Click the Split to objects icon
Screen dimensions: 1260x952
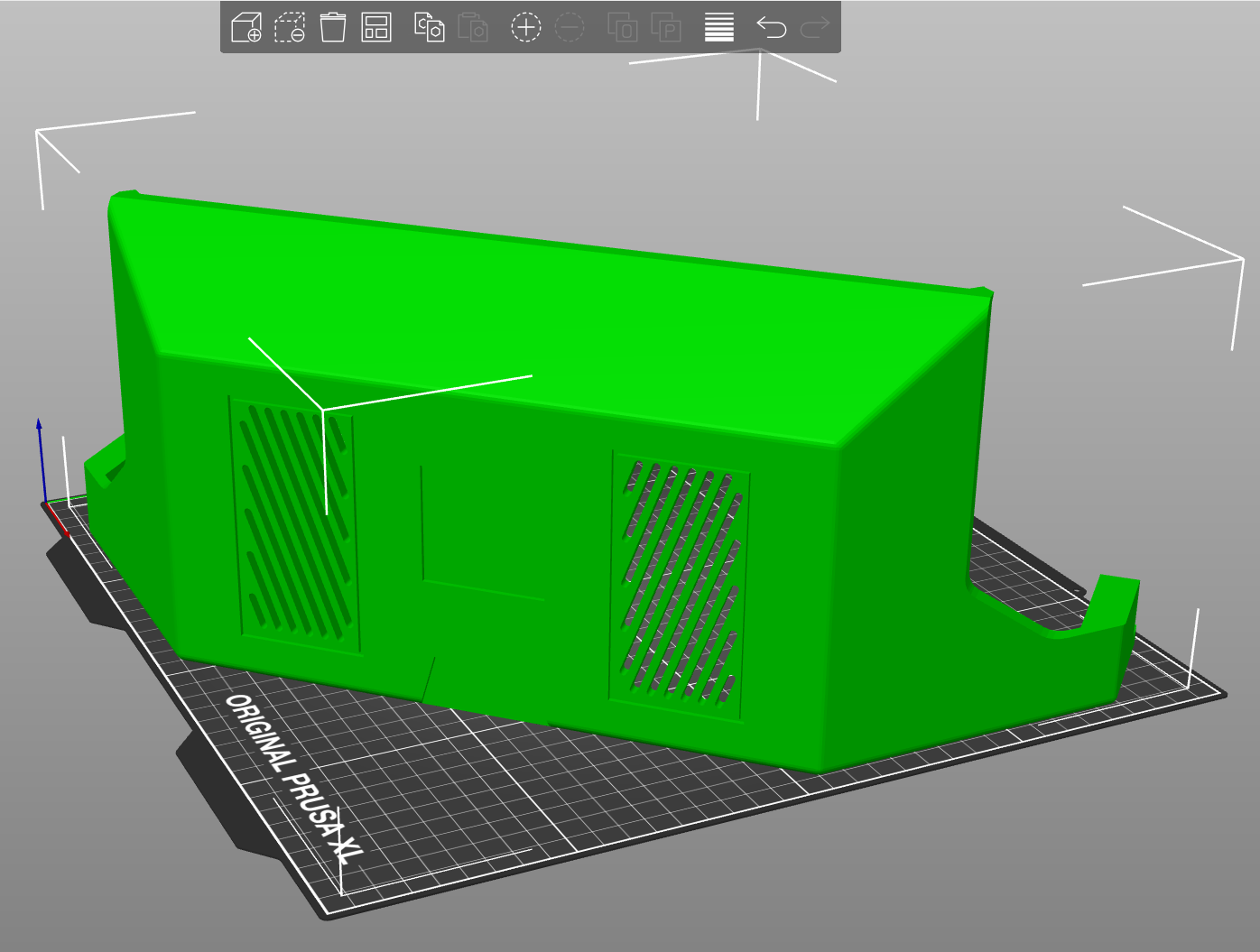click(x=623, y=27)
